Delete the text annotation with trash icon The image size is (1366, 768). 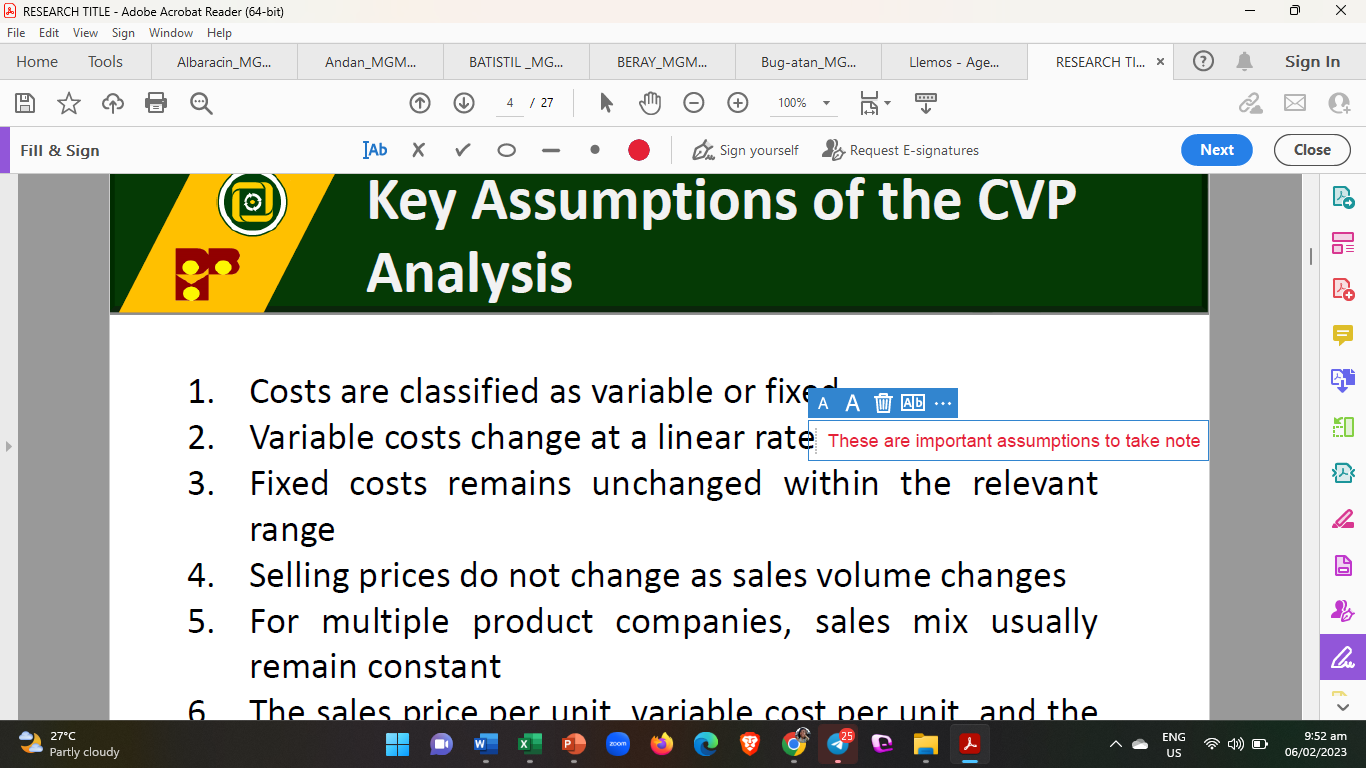point(883,403)
